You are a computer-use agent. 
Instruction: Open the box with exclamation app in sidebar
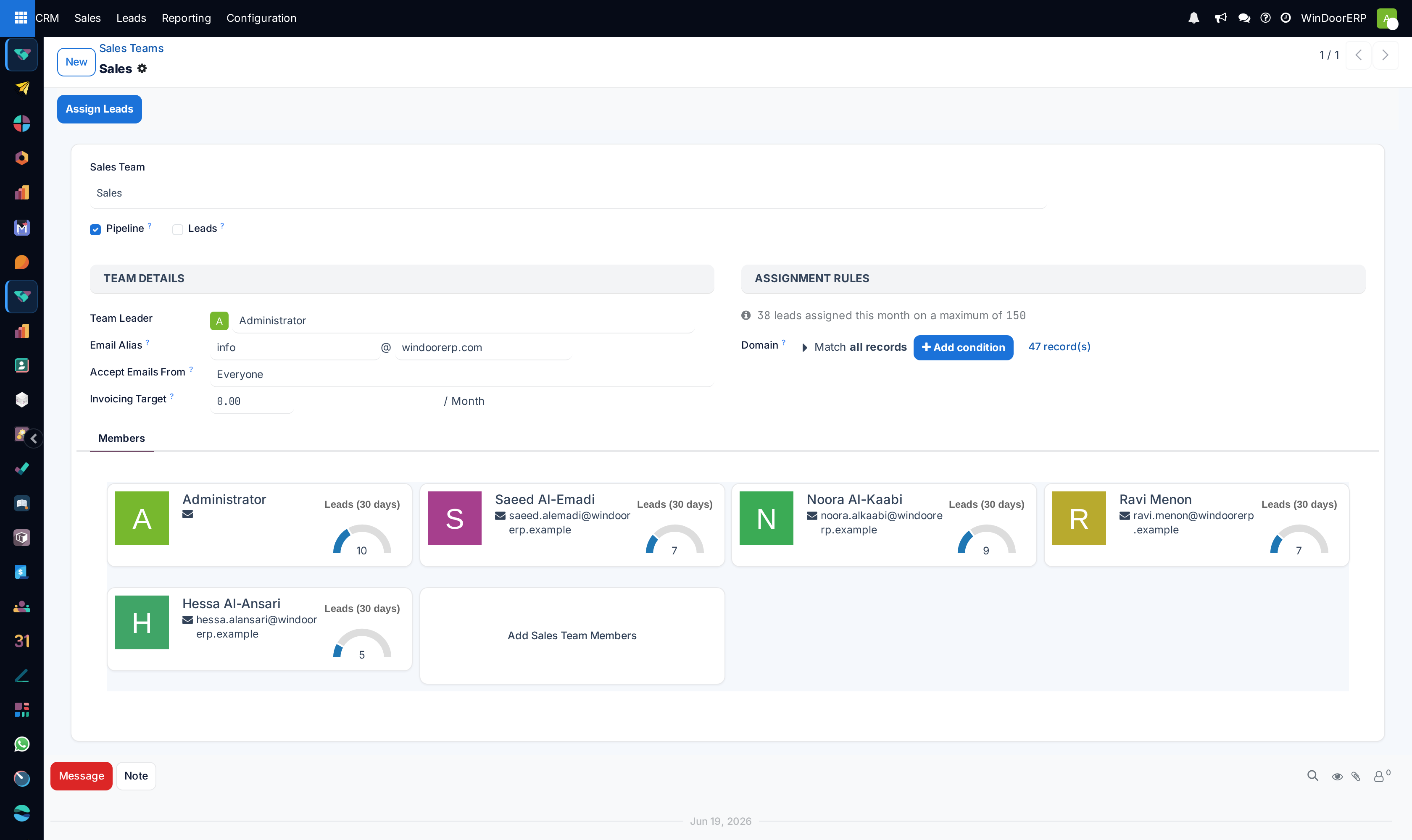coord(21,538)
